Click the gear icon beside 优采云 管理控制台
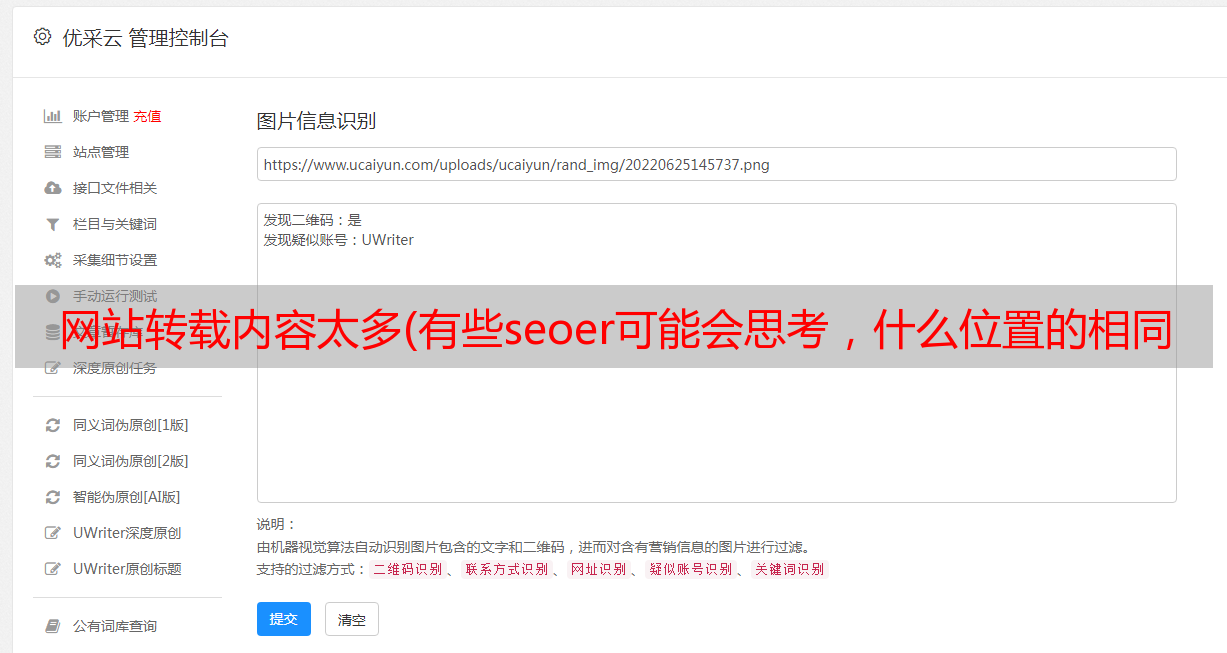 tap(42, 37)
